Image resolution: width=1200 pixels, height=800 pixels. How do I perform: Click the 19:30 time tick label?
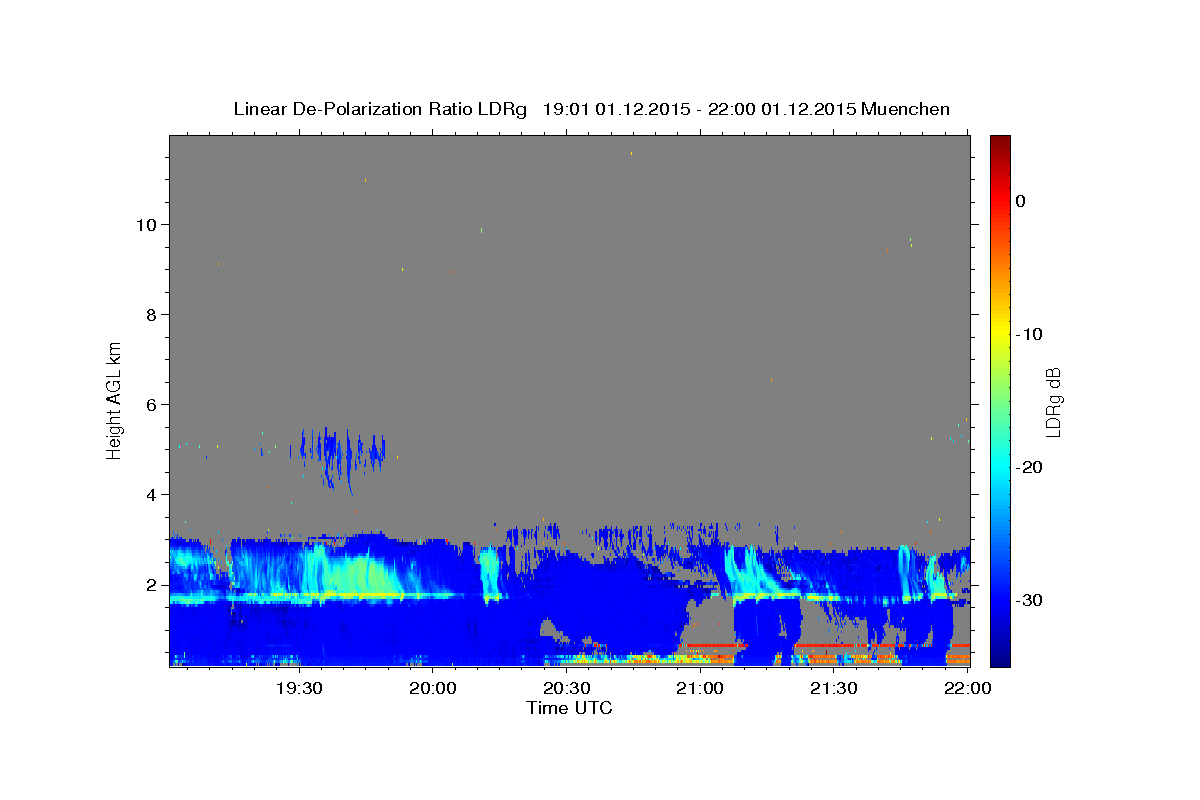tap(298, 688)
